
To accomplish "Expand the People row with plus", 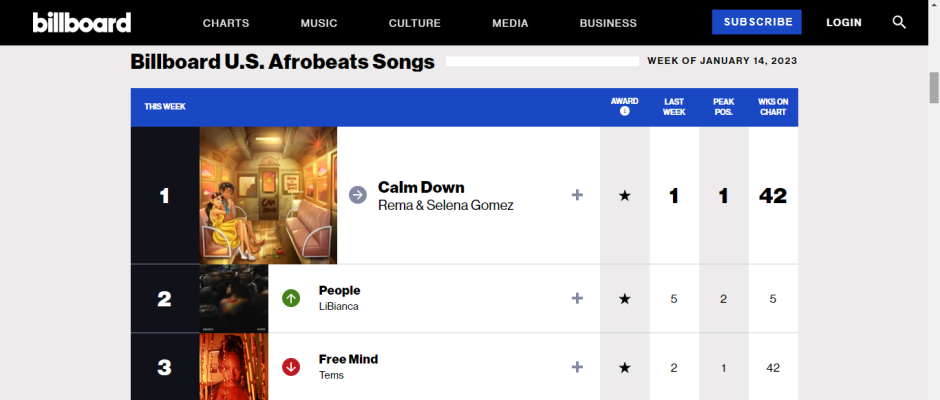I will point(577,298).
